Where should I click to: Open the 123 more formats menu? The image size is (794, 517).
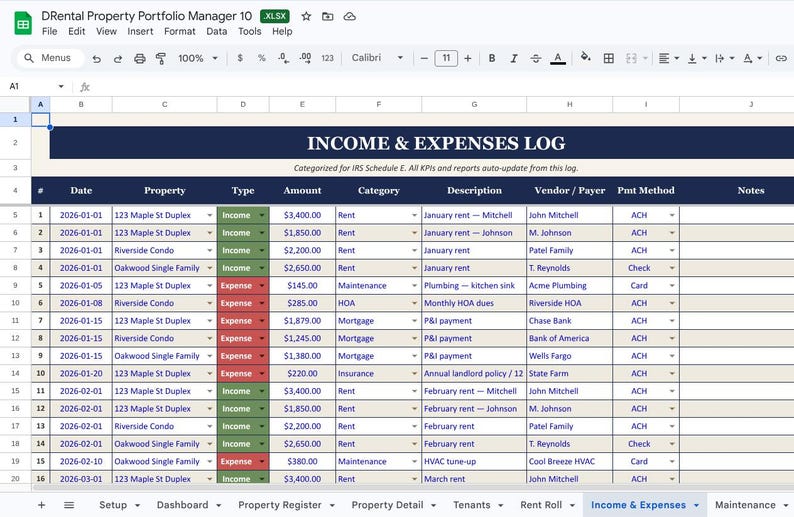pos(328,58)
